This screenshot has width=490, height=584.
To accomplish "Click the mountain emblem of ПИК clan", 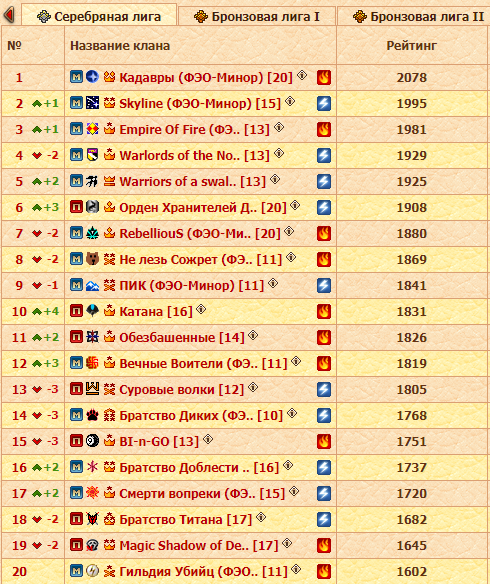I will point(92,285).
